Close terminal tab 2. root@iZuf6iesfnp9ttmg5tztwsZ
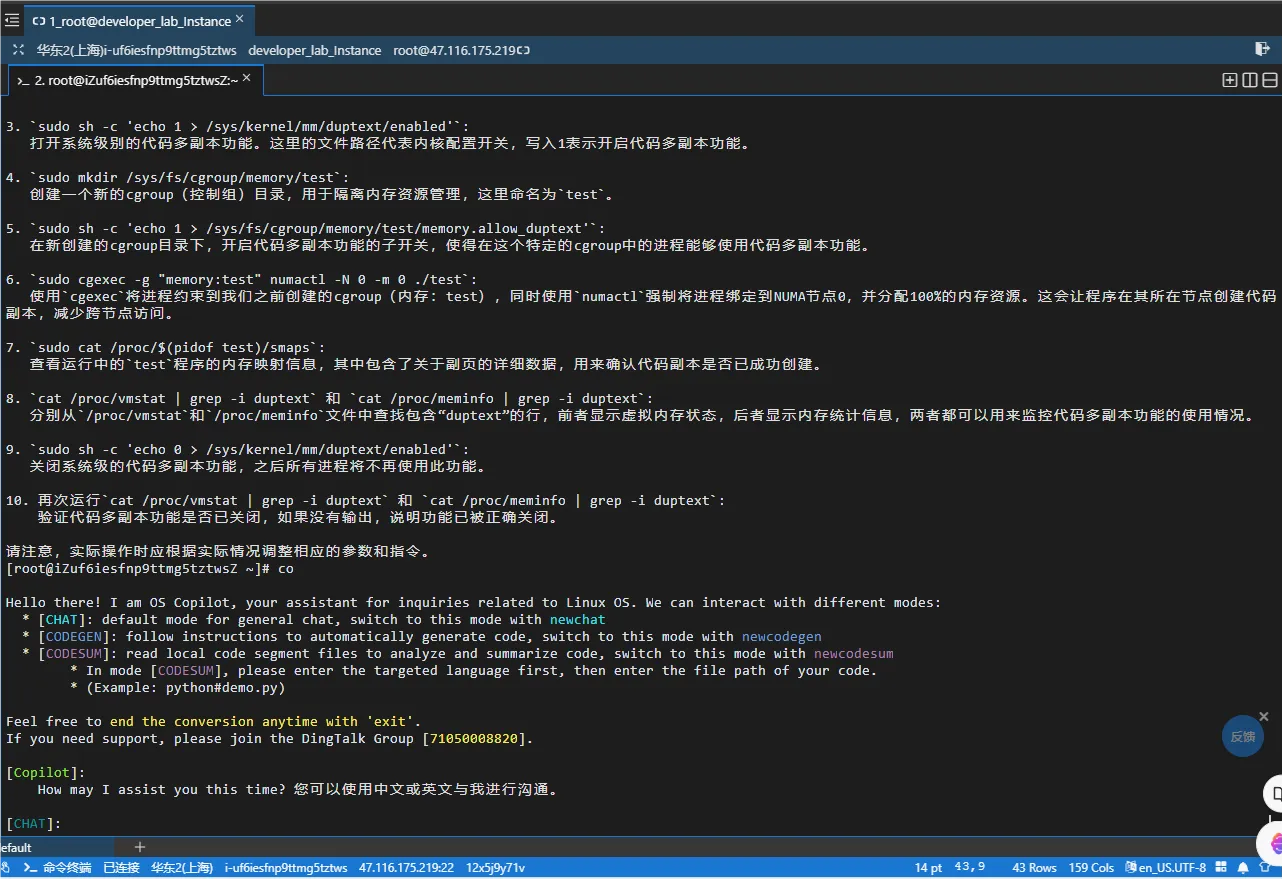Viewport: 1283px width, 879px height. point(247,78)
